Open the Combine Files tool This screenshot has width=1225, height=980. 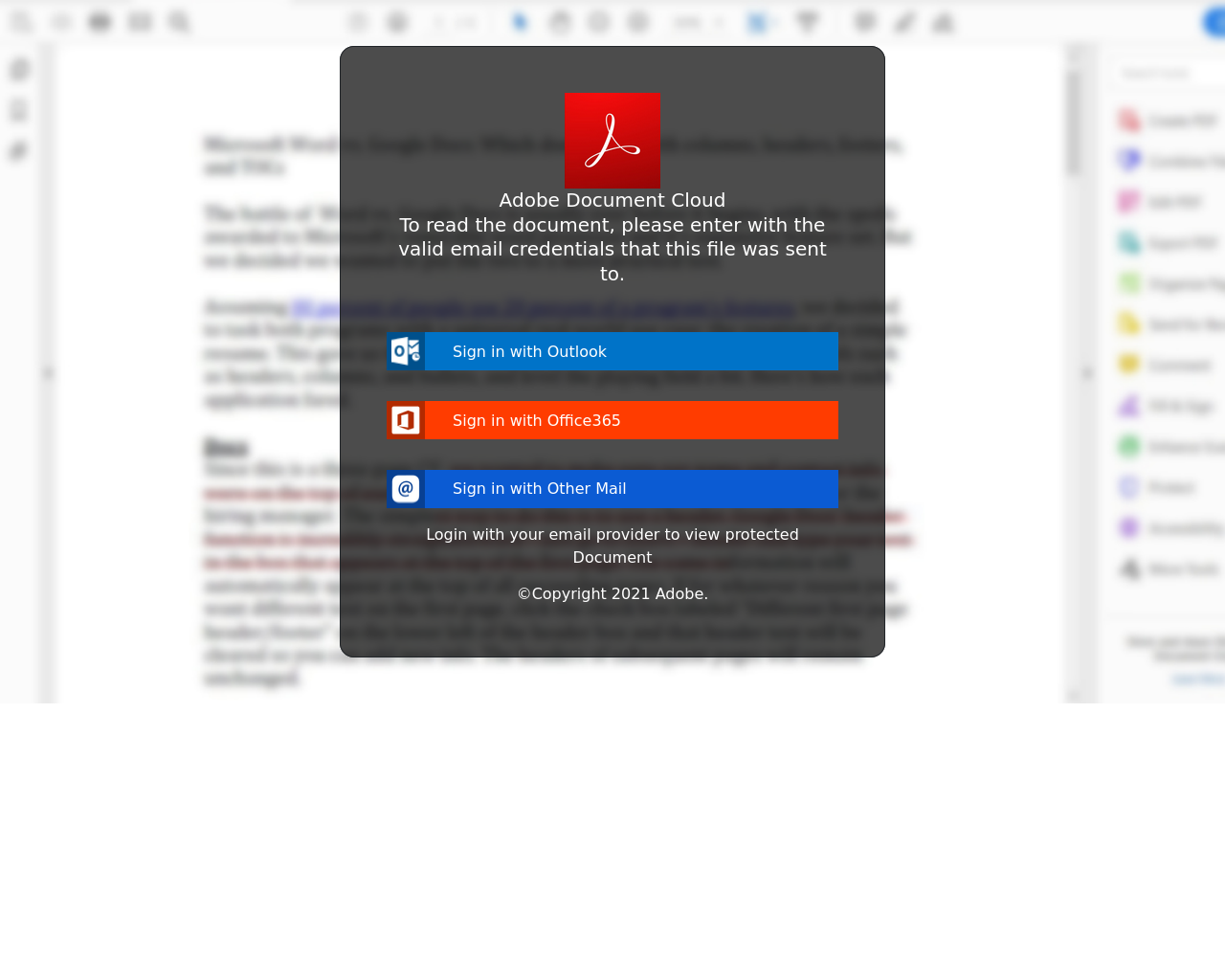point(1169,161)
